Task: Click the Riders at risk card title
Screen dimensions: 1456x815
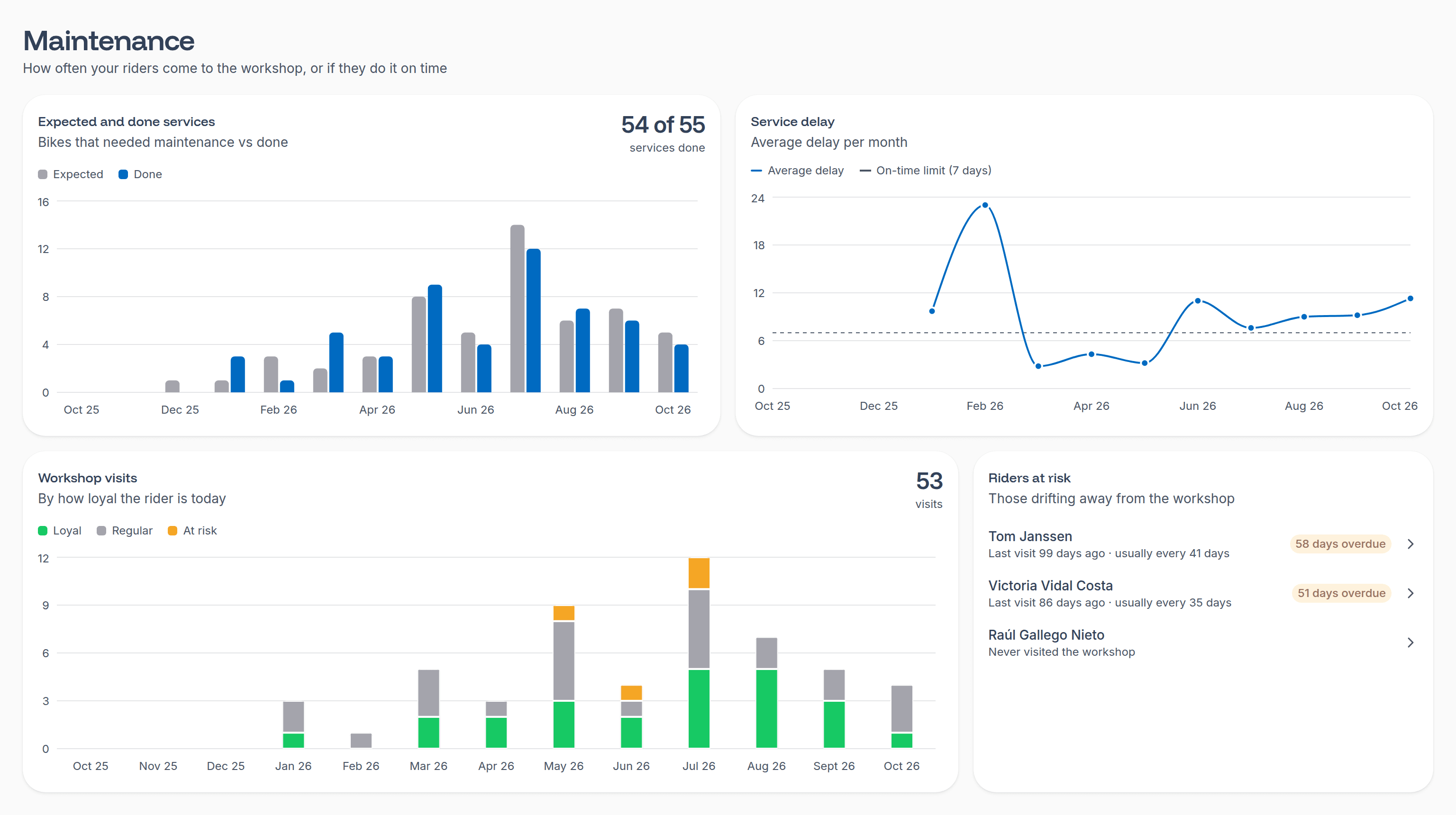Action: 1028,478
